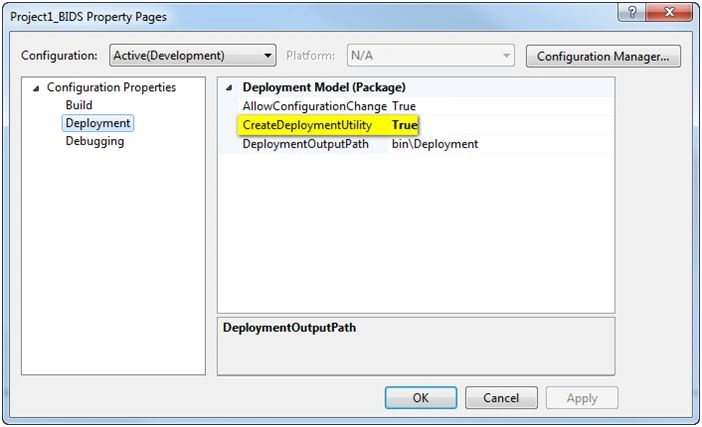The width and height of the screenshot is (702, 427).
Task: Select the Deployment page in the tree
Action: coord(98,123)
